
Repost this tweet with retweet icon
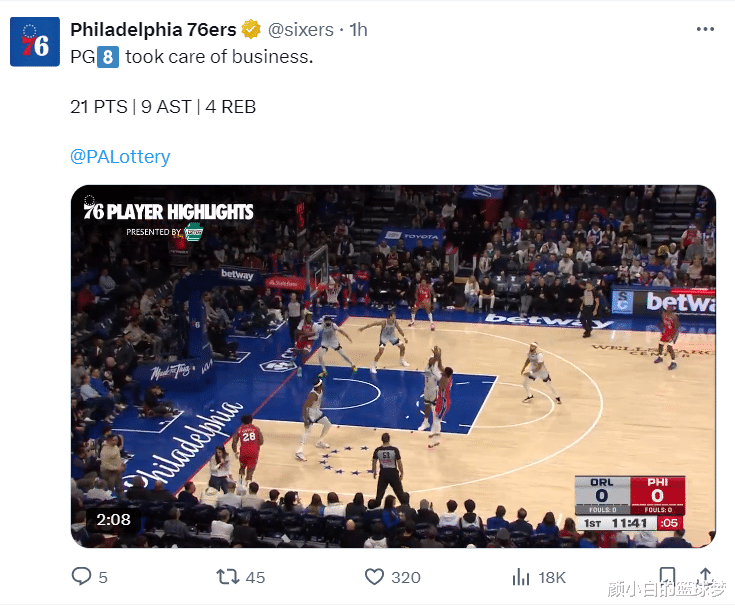tap(228, 577)
